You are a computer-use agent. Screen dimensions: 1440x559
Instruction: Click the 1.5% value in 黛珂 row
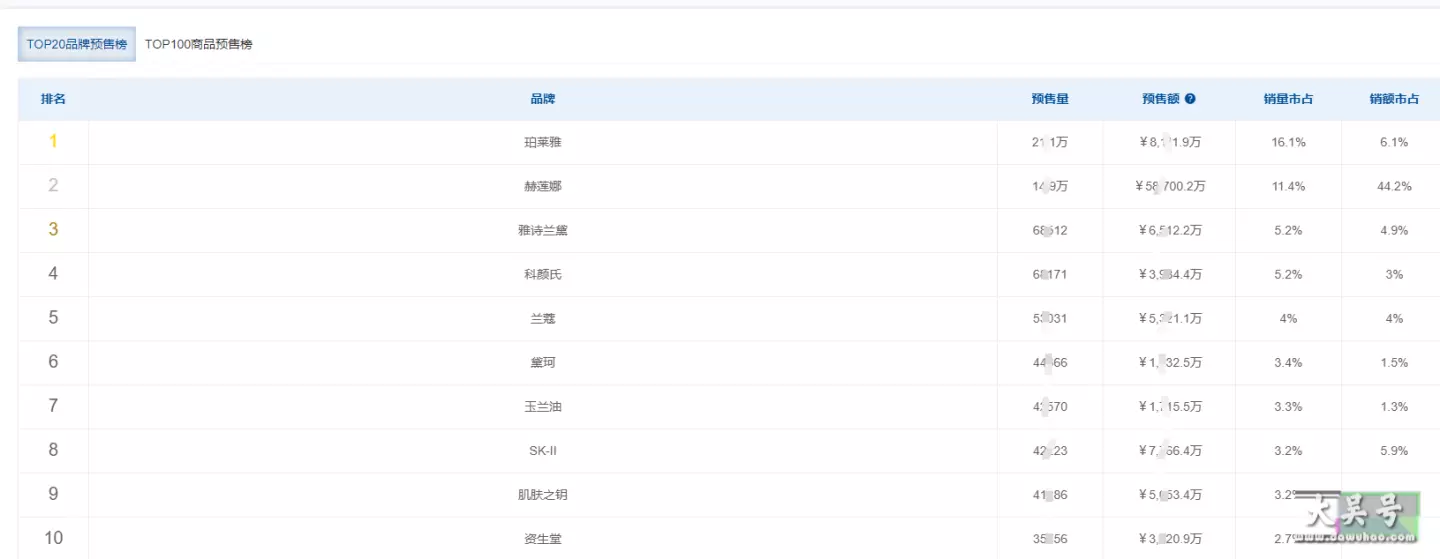tap(1394, 363)
